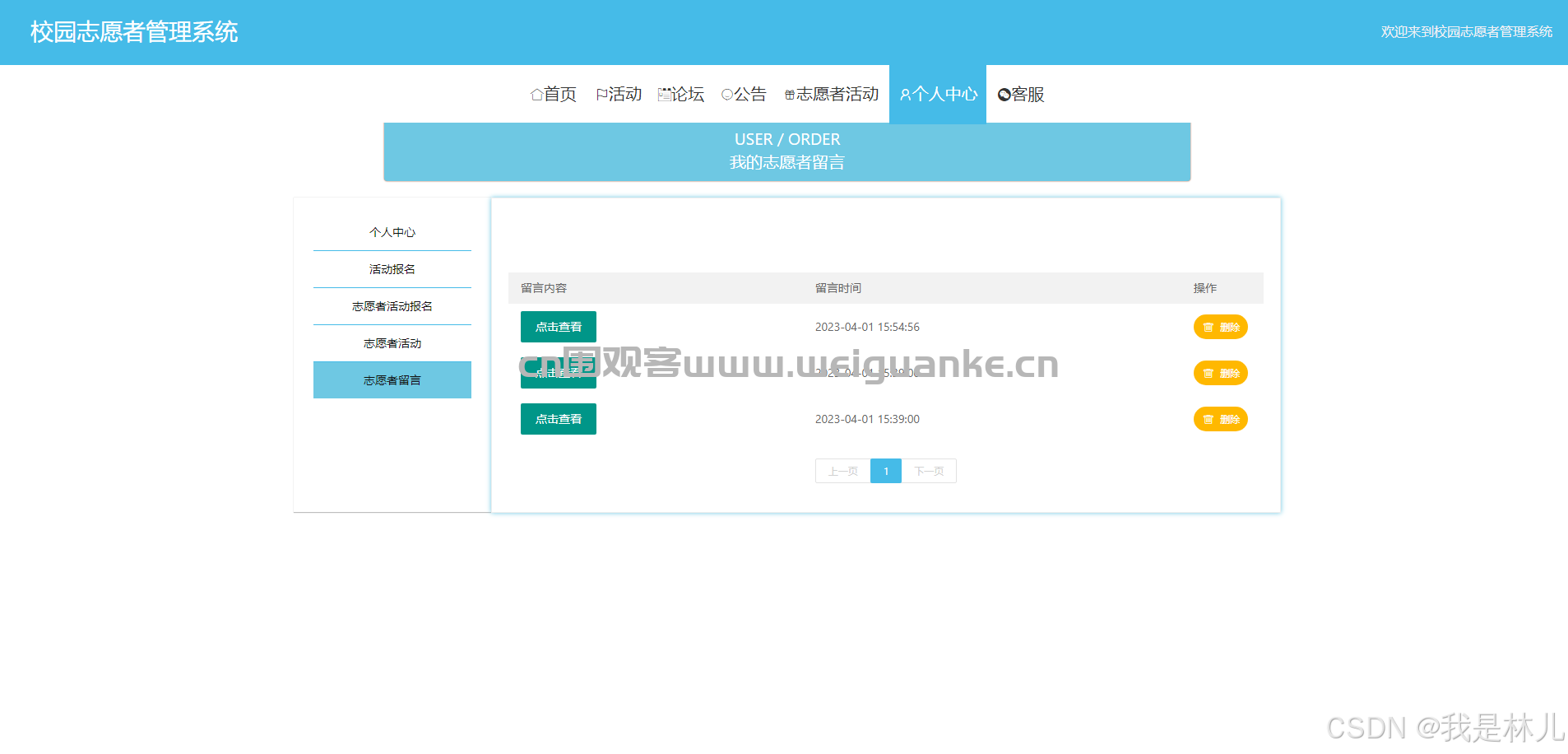Click 点击查看 for the 15:39:00 message
This screenshot has width=1568, height=754.
[559, 419]
